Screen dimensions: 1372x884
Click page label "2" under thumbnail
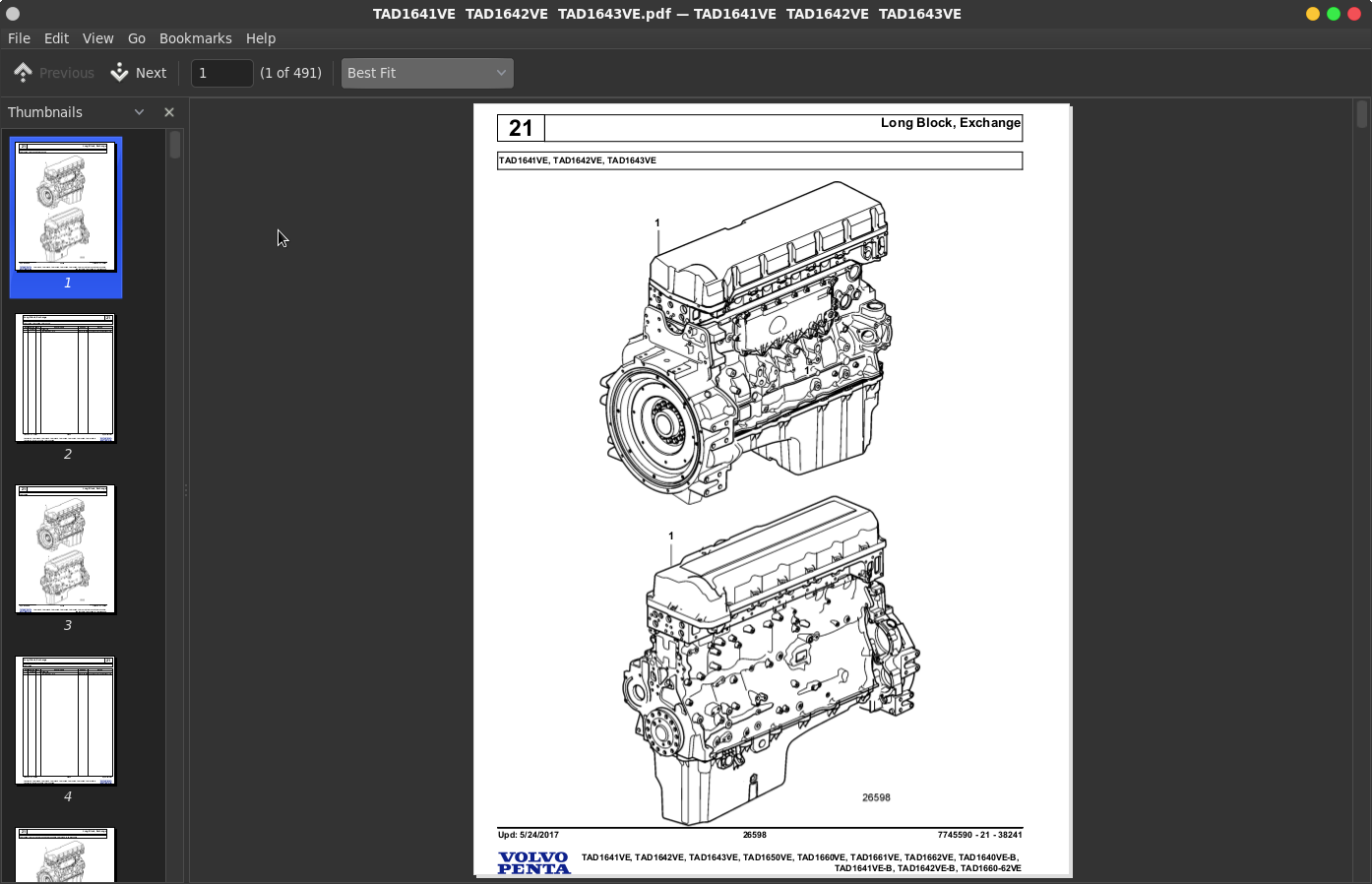(67, 454)
